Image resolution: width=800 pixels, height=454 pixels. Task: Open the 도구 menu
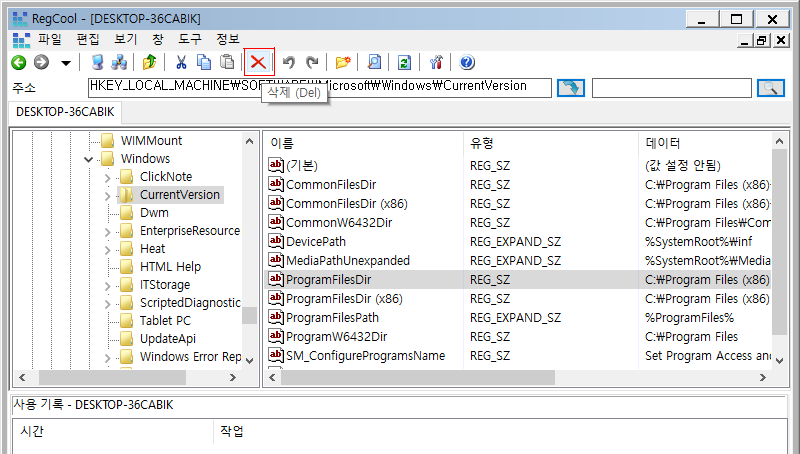[x=190, y=39]
